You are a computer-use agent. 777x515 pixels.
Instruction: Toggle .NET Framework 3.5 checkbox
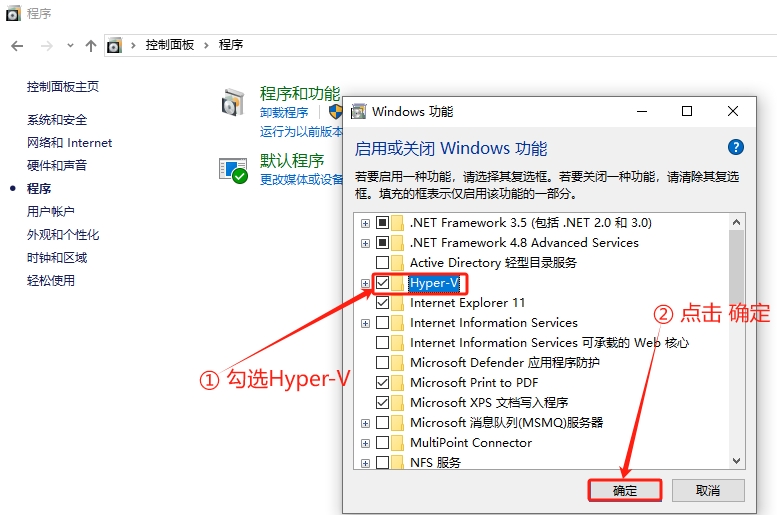point(383,223)
